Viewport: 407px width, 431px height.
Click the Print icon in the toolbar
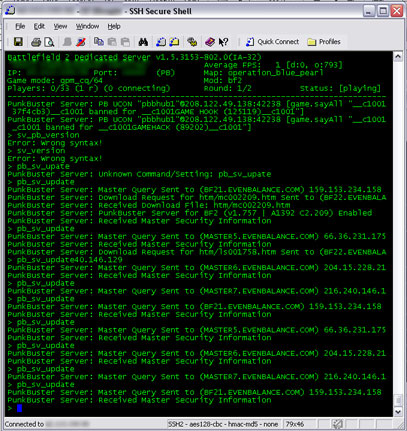click(36, 42)
